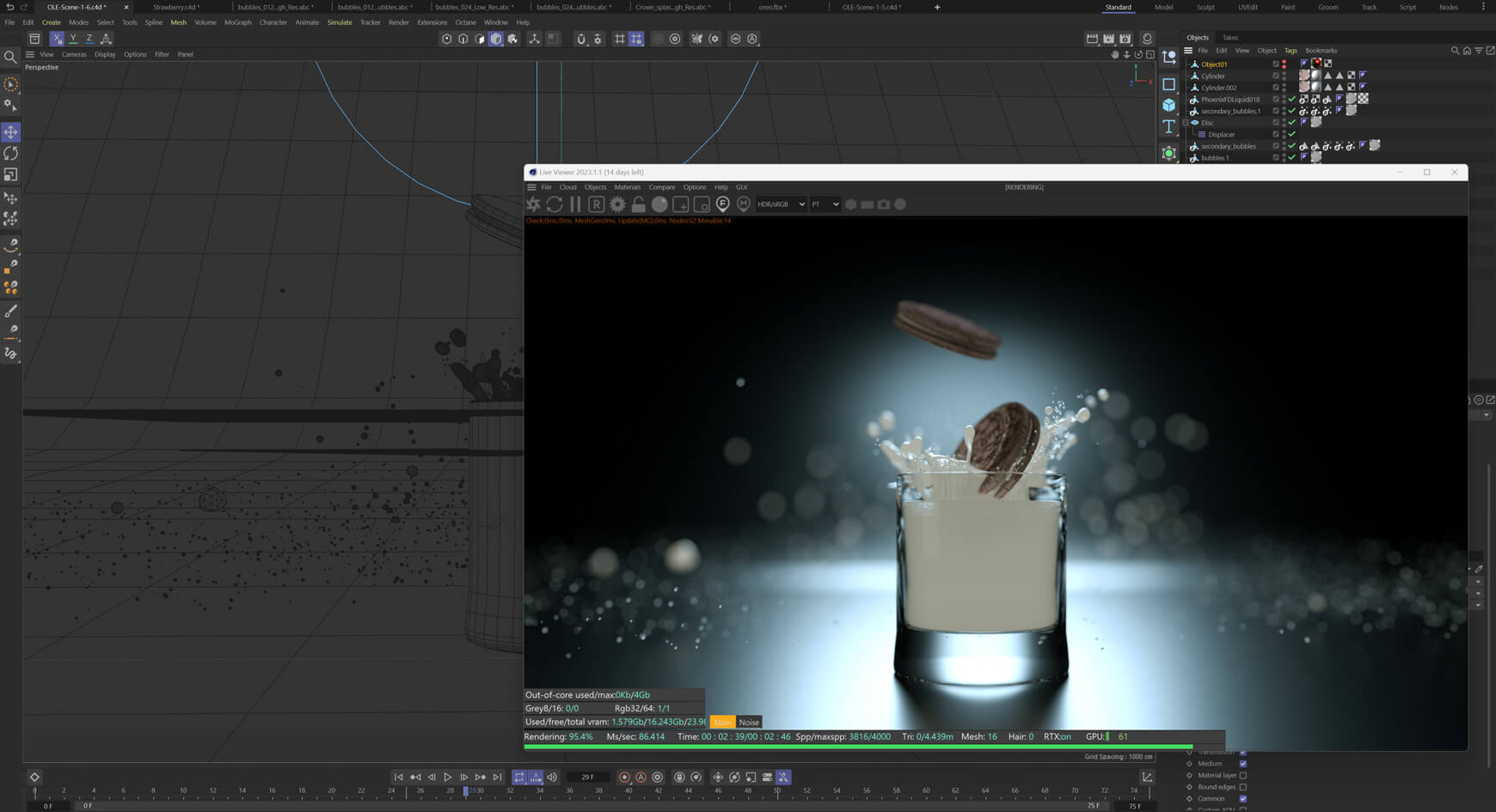Select the Move tool in left toolbar

tap(11, 131)
